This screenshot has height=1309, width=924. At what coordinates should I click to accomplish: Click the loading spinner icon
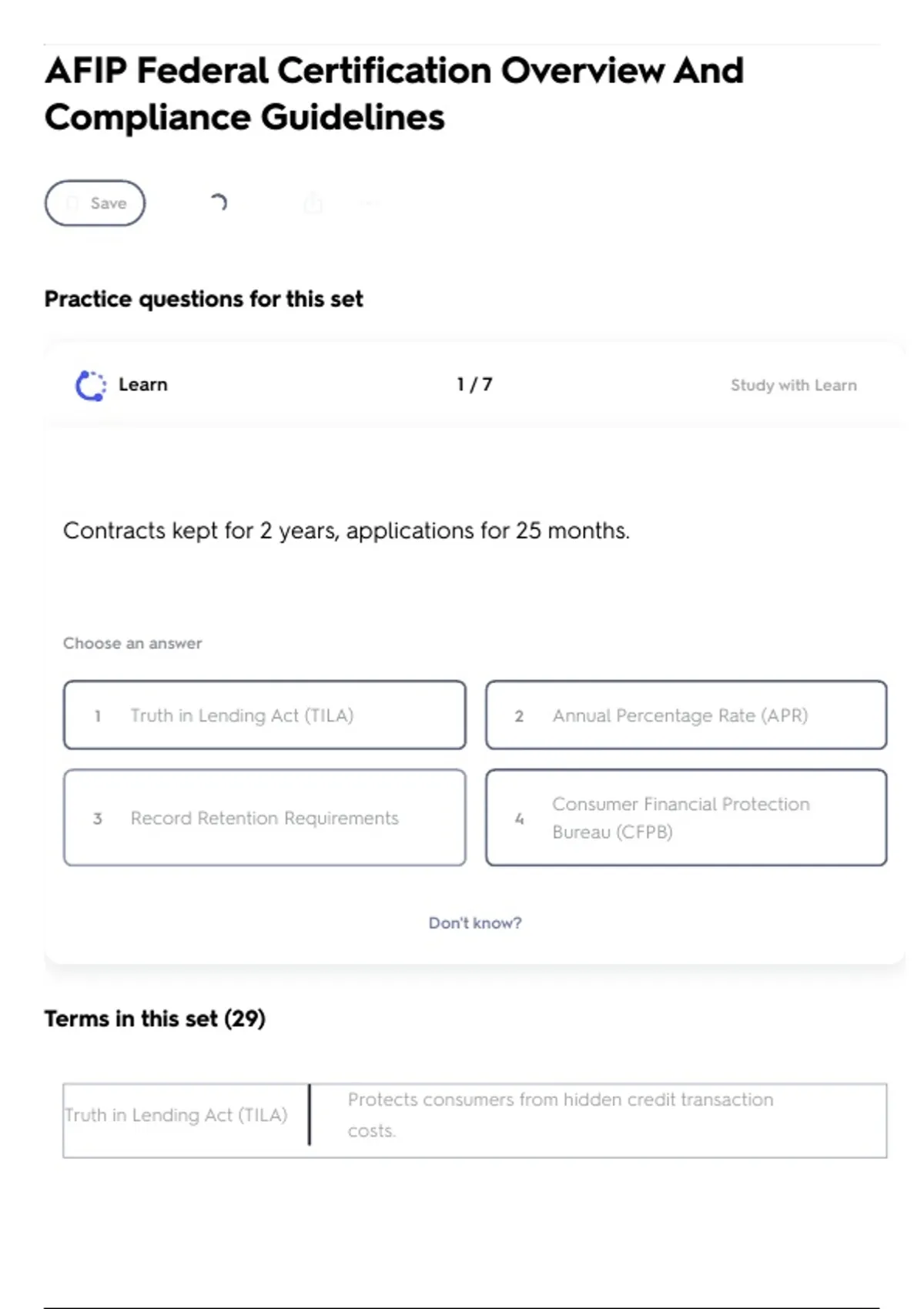(219, 203)
